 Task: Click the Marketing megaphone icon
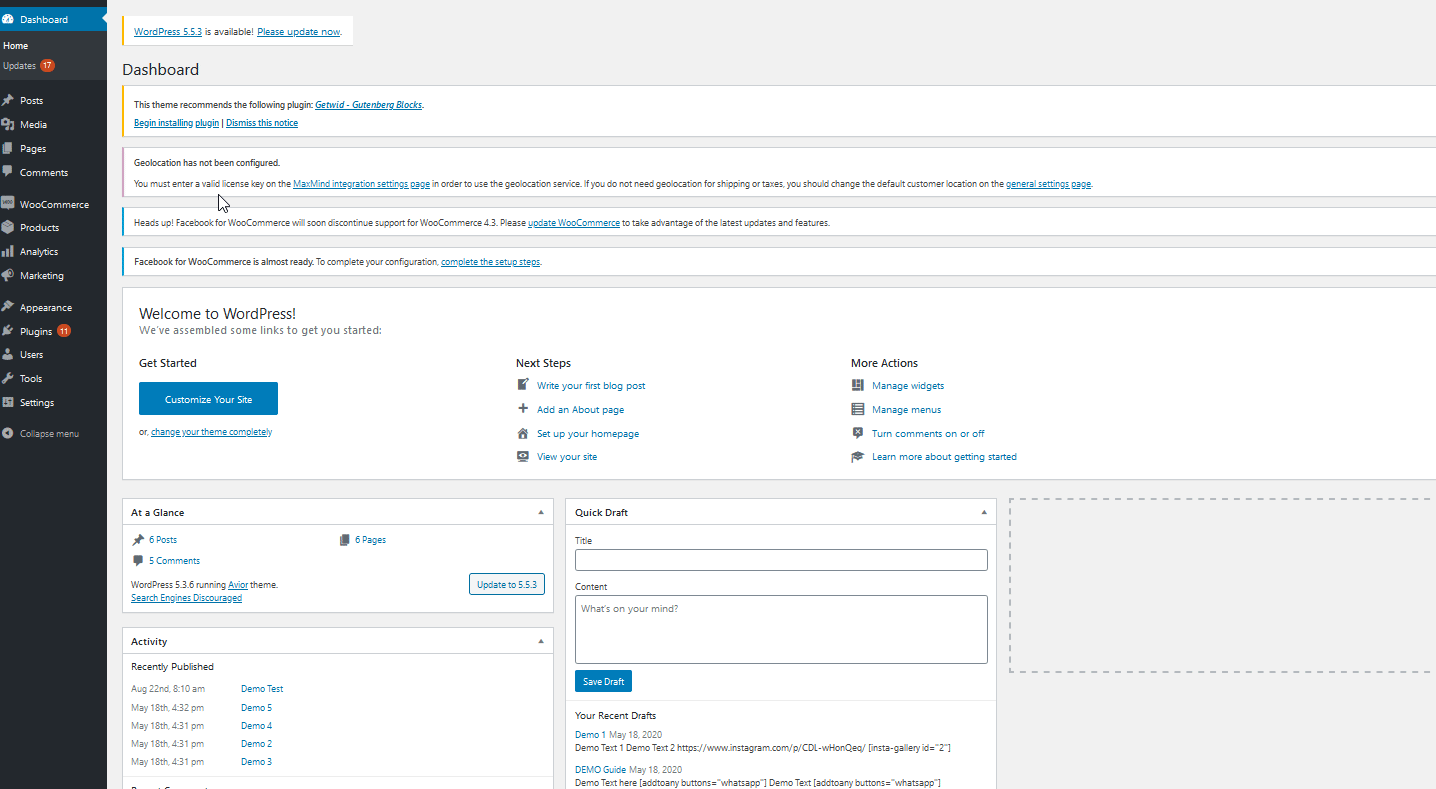(x=8, y=275)
